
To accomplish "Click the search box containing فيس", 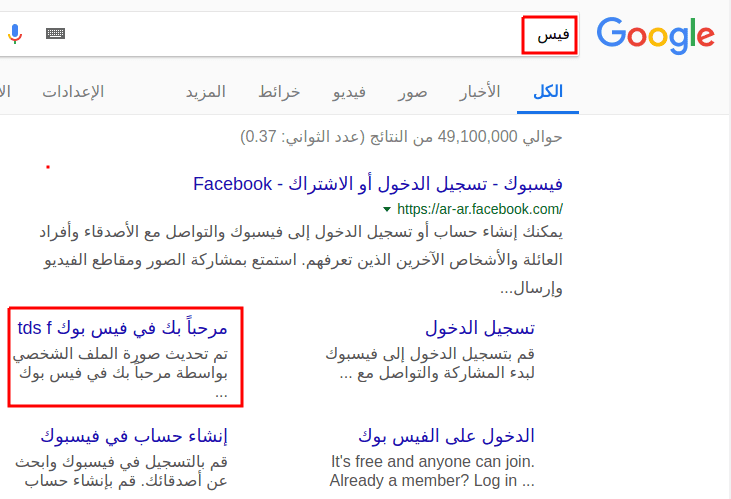I will (289, 35).
